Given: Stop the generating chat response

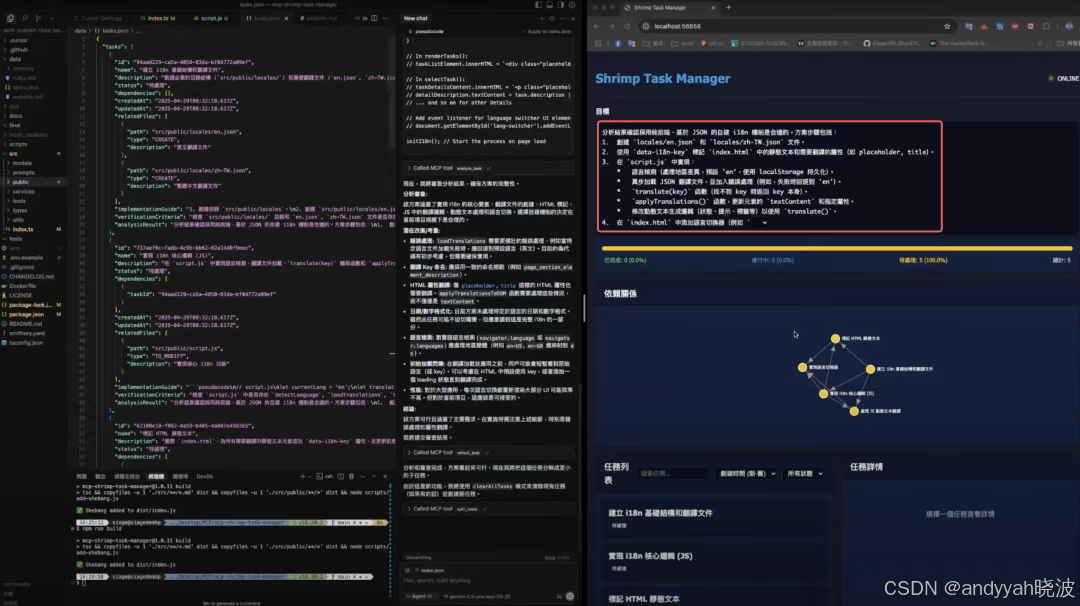Looking at the screenshot, I should (557, 558).
